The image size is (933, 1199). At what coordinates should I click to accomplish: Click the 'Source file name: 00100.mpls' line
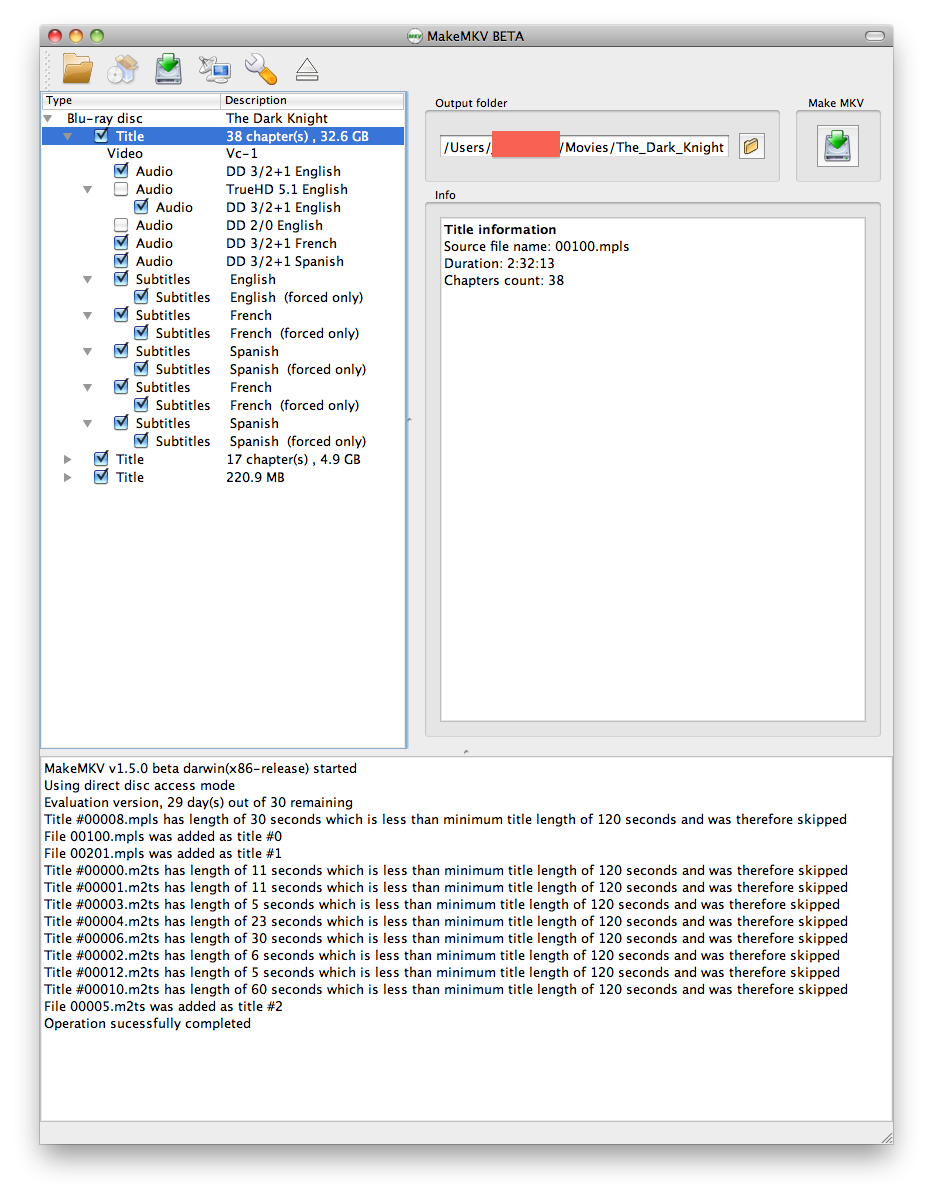click(536, 246)
